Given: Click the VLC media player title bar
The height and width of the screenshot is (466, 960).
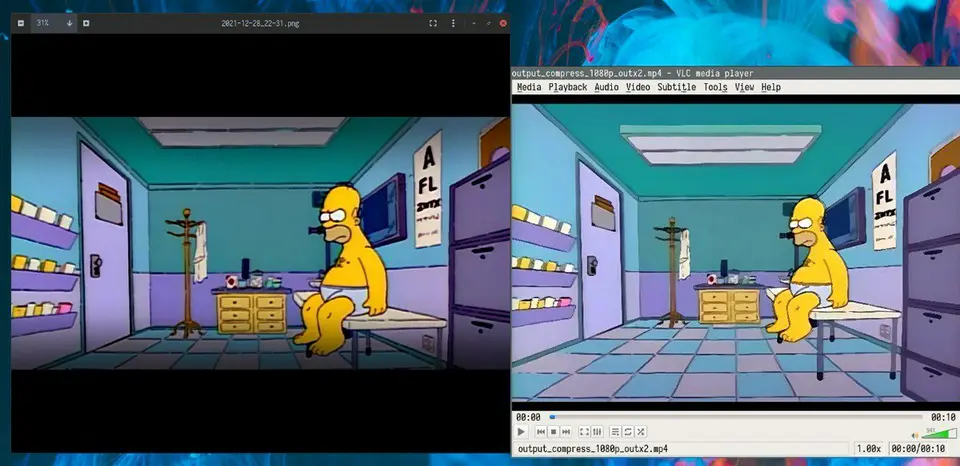Looking at the screenshot, I should pyautogui.click(x=735, y=73).
